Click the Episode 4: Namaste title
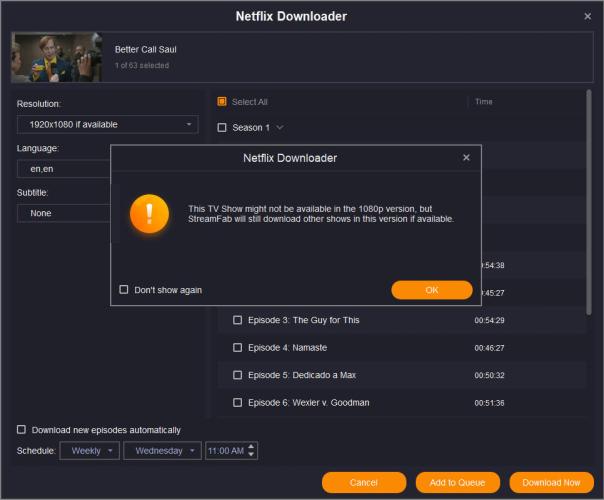 287,347
